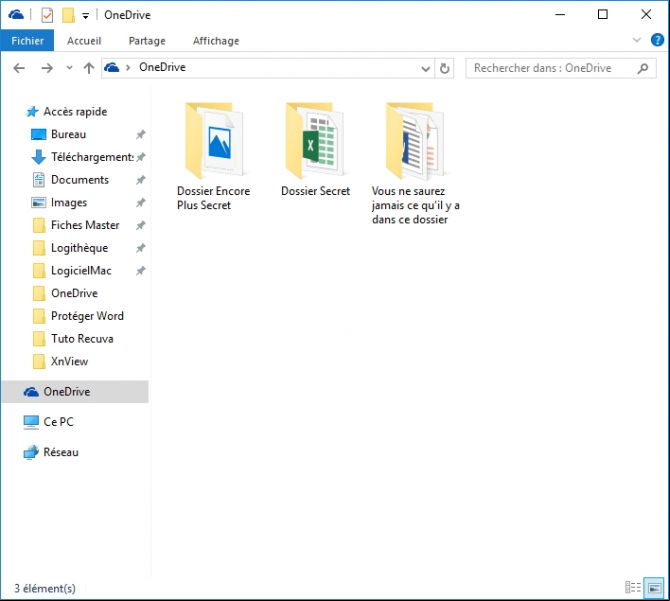Minimize the OneDrive window
Viewport: 670px width, 601px height.
click(560, 15)
